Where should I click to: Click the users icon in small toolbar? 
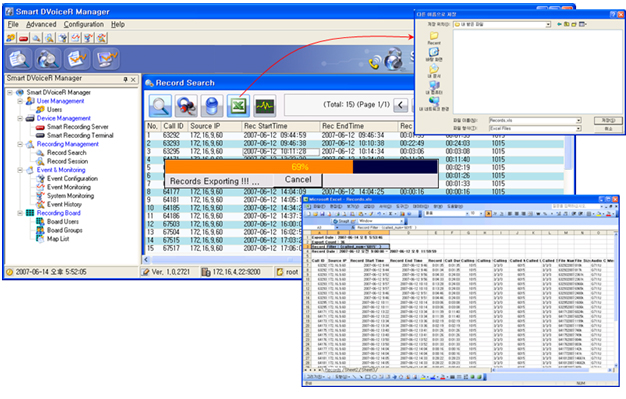click(x=11, y=38)
